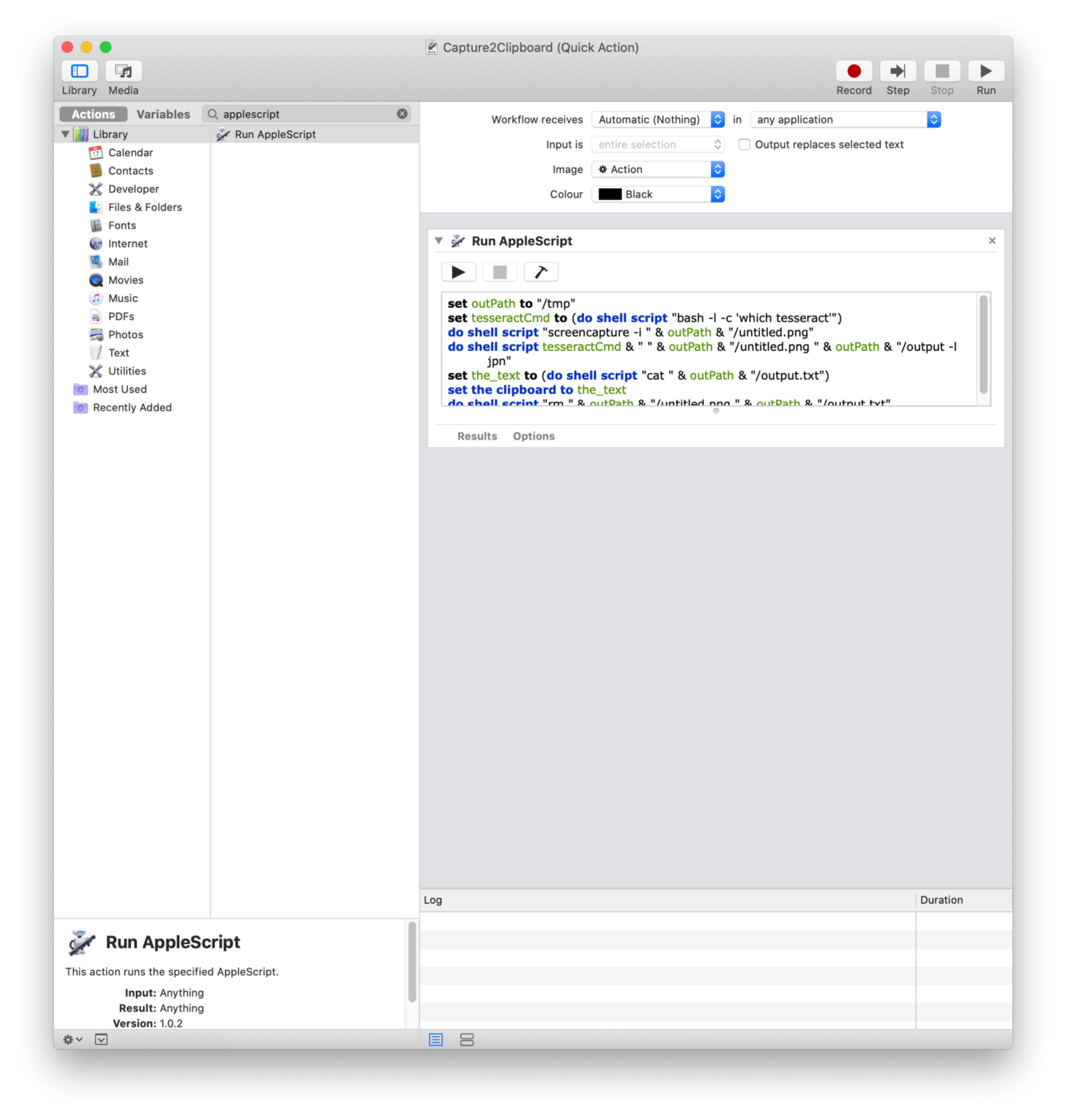Start recording with the Record button
This screenshot has width=1066, height=1120.
pyautogui.click(x=854, y=72)
